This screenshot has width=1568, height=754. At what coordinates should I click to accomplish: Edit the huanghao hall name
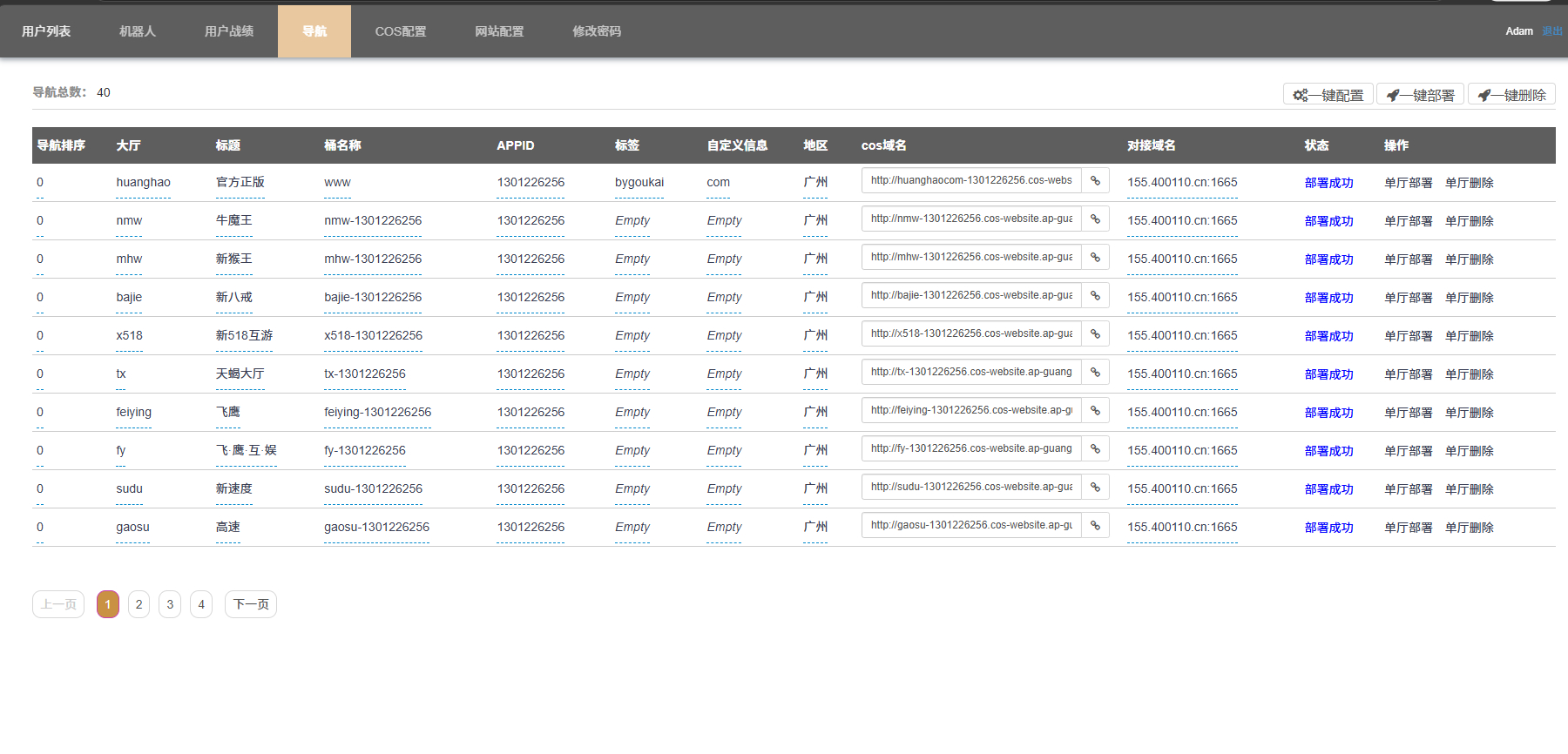[x=143, y=183]
